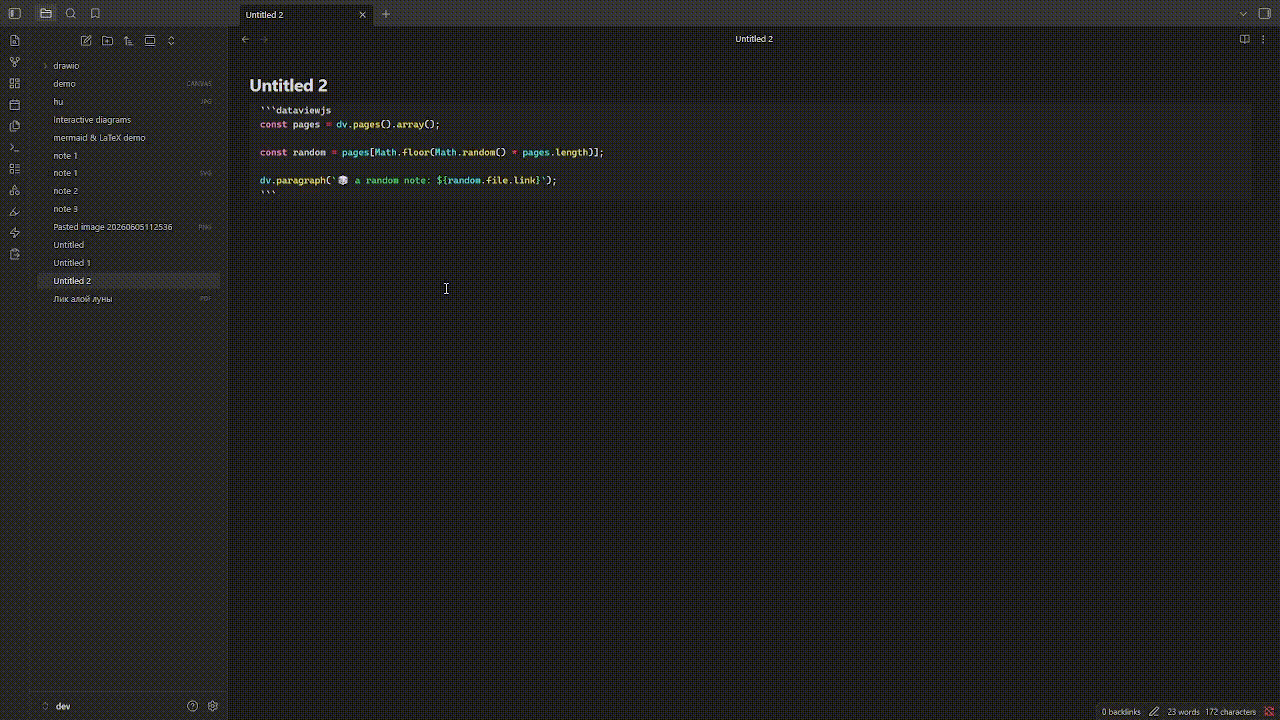1280x720 pixels.
Task: Open mermaid & LaTeX demo note
Action: [129, 138]
